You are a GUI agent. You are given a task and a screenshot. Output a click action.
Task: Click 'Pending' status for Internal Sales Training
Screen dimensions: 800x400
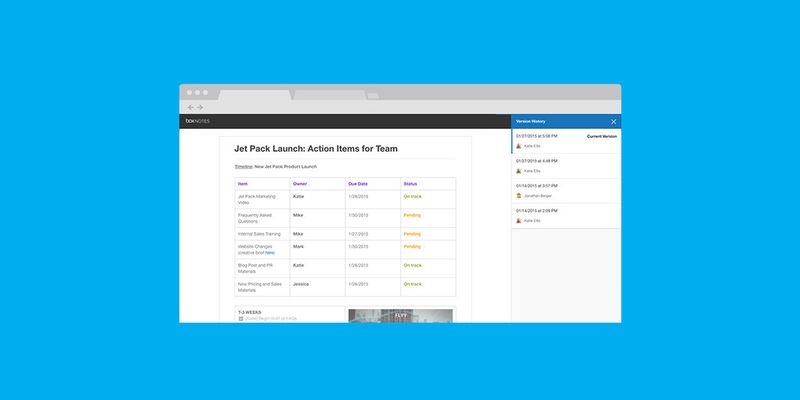click(x=412, y=234)
